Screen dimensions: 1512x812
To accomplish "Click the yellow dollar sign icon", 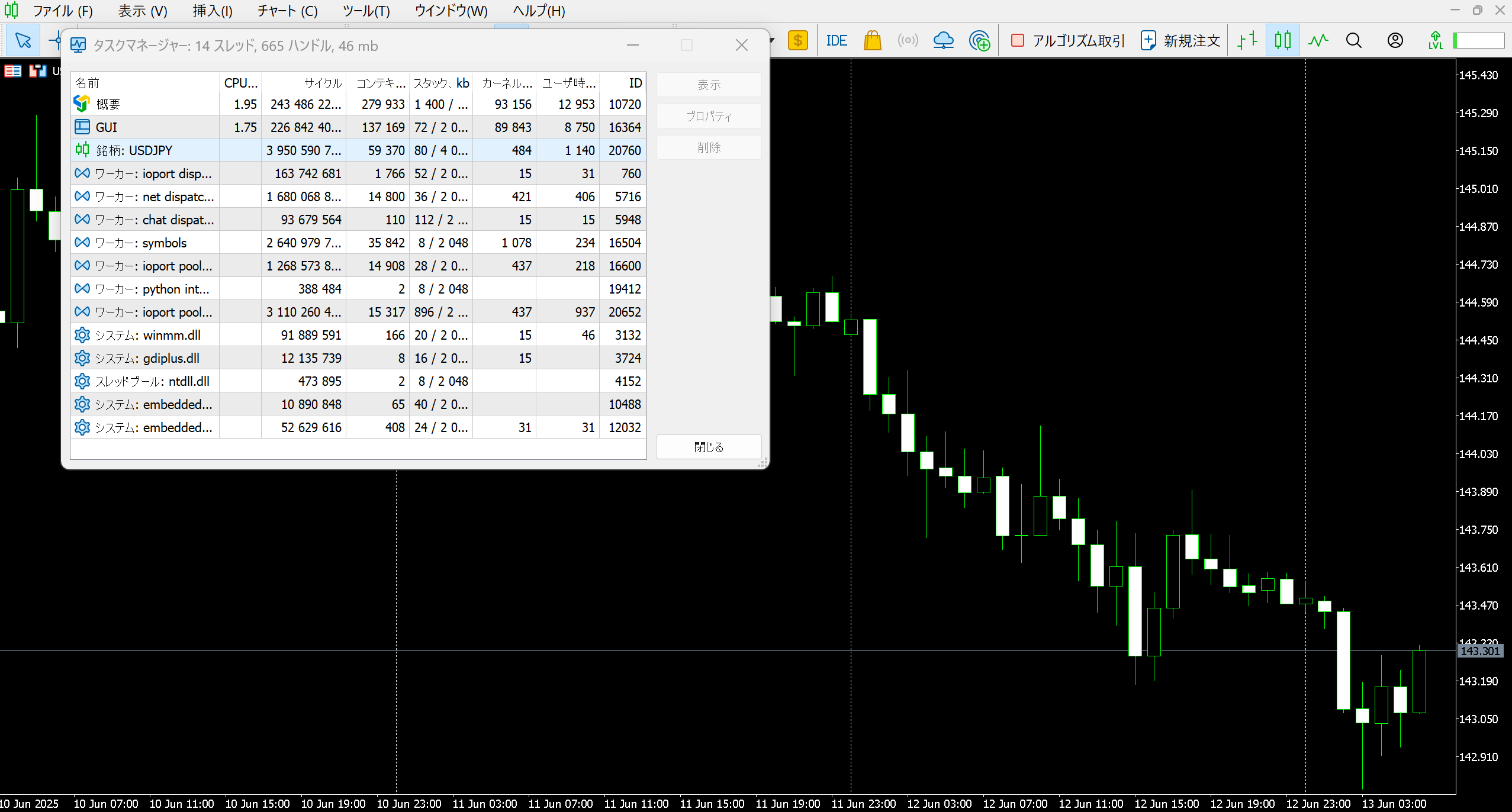I will click(797, 41).
